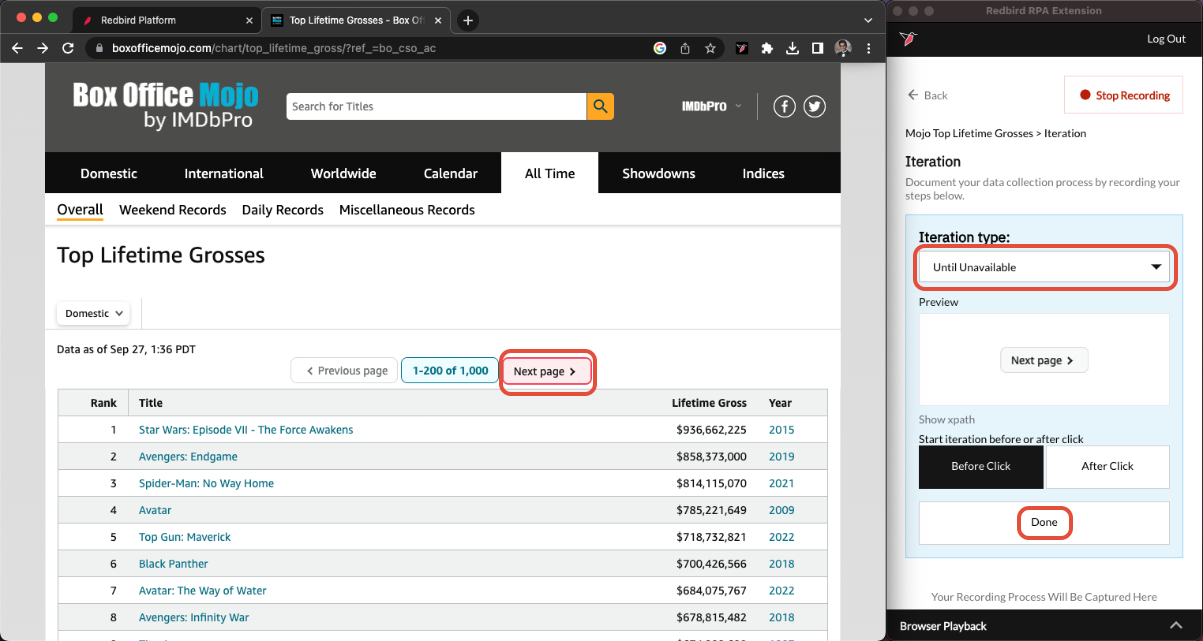Viewport: 1203px width, 641px height.
Task: Toggle Chrome side panel icon
Action: pyautogui.click(x=817, y=47)
